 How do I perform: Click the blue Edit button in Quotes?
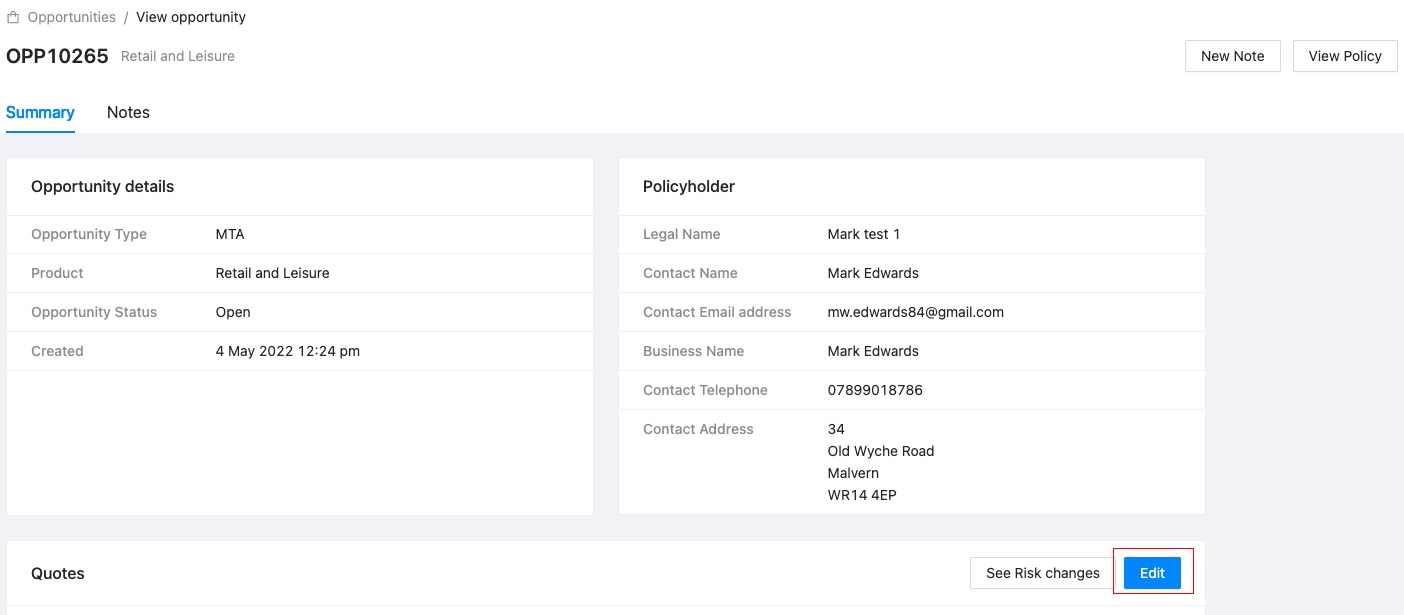(1152, 573)
